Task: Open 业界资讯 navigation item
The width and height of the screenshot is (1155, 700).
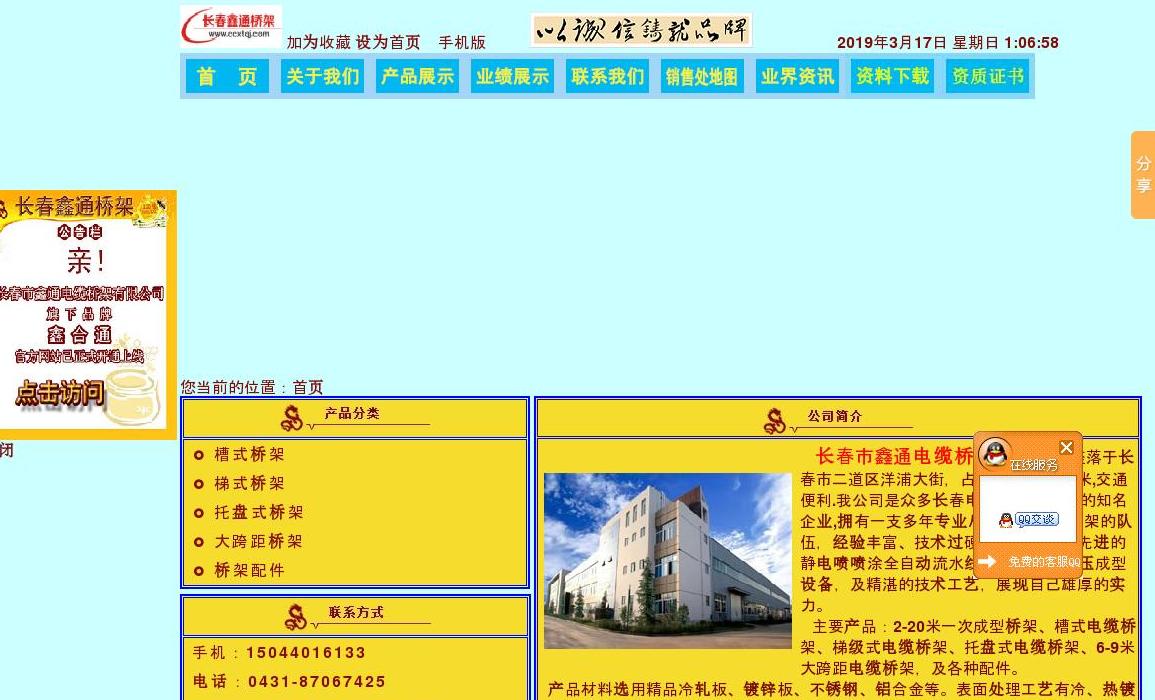Action: (x=797, y=76)
